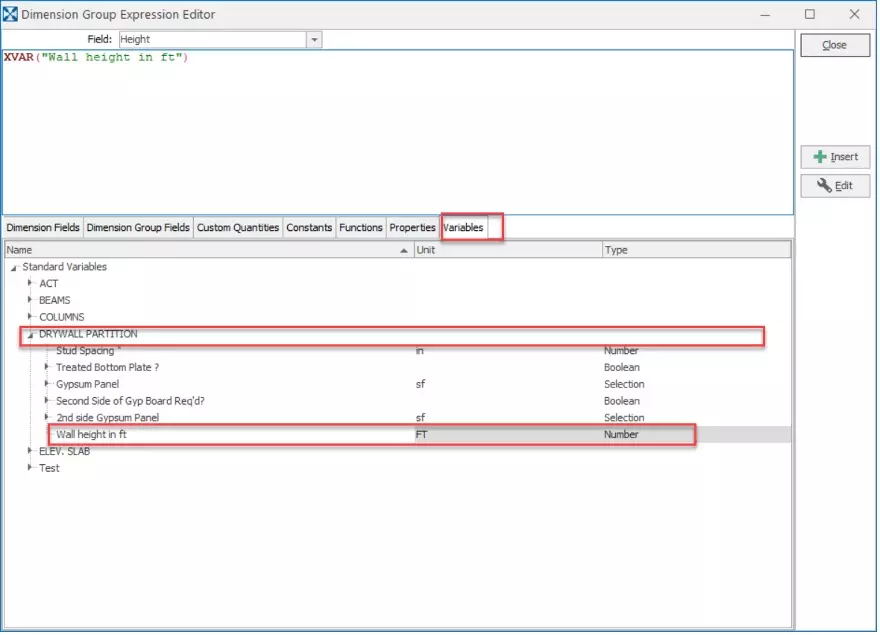Sort by the Name column header
The image size is (880, 635).
(209, 250)
